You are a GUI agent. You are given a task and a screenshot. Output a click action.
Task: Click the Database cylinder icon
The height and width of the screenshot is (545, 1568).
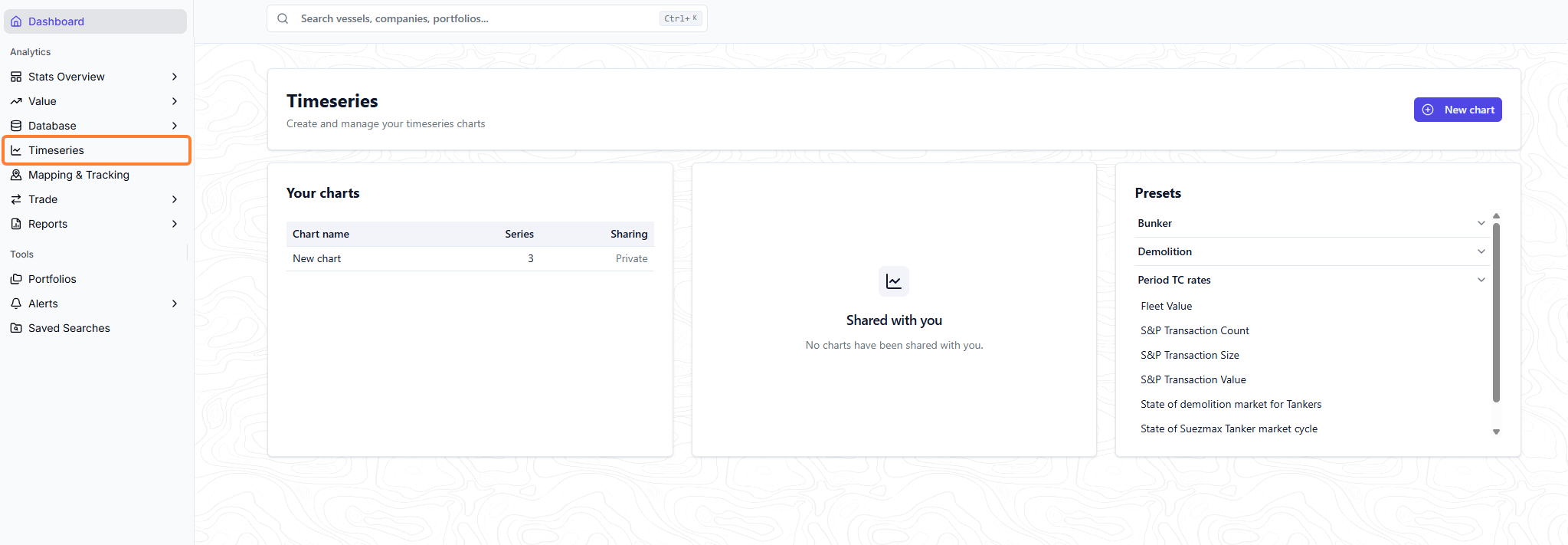pyautogui.click(x=16, y=126)
